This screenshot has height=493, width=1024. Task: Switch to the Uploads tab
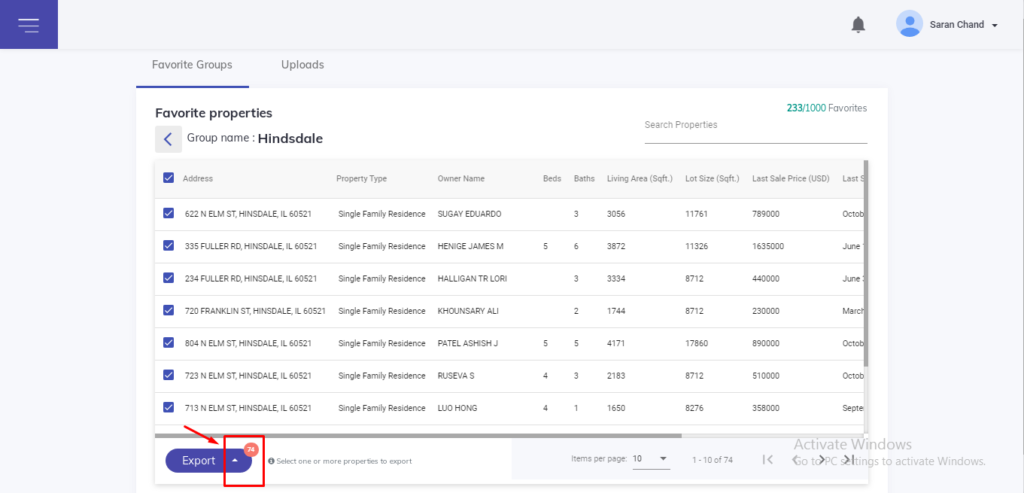[302, 65]
